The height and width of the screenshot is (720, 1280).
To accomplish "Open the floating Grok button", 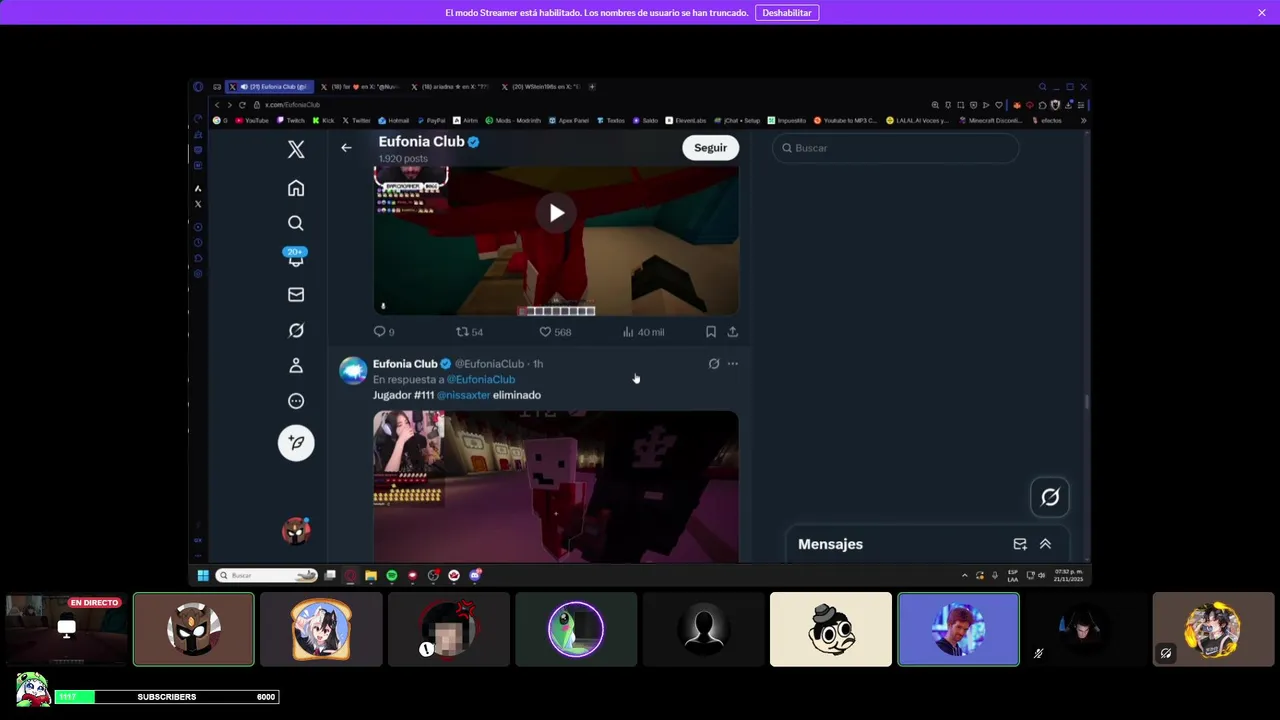I will click(x=1050, y=497).
